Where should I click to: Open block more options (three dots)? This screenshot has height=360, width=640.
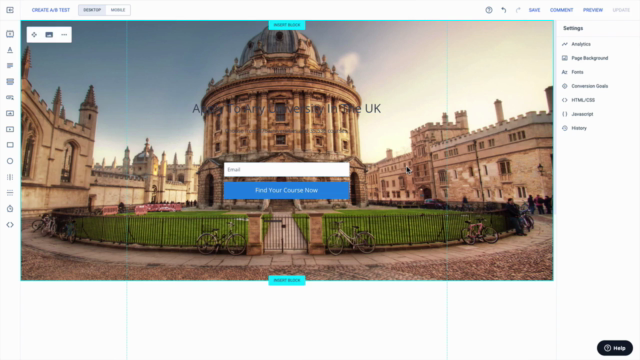coord(64,35)
